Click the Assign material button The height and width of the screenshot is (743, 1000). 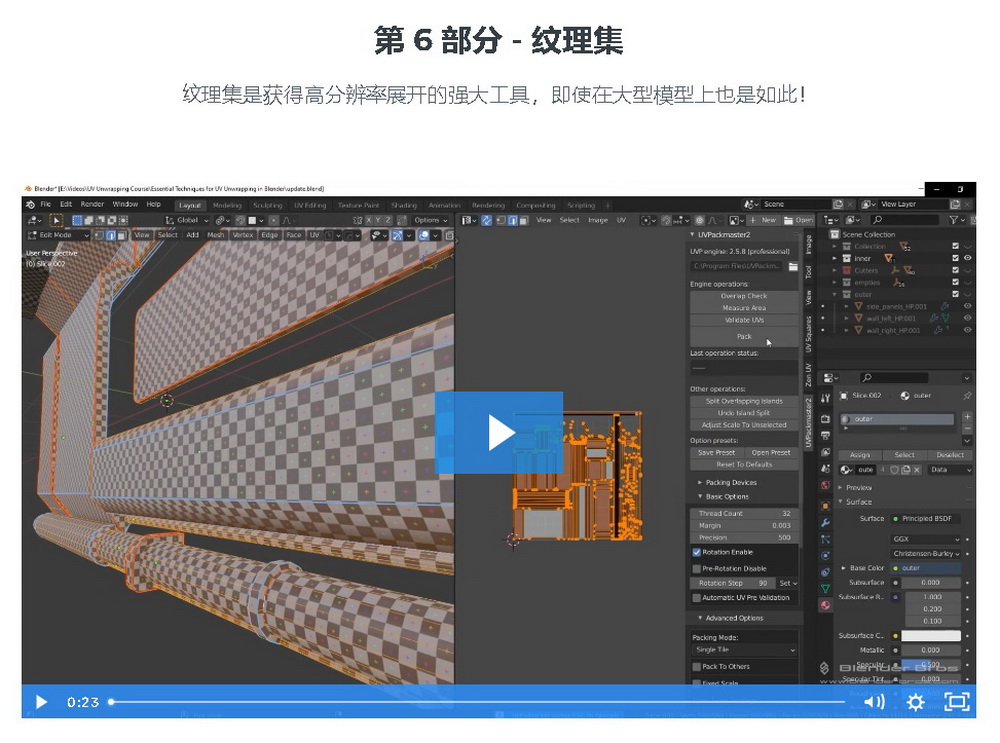(859, 455)
